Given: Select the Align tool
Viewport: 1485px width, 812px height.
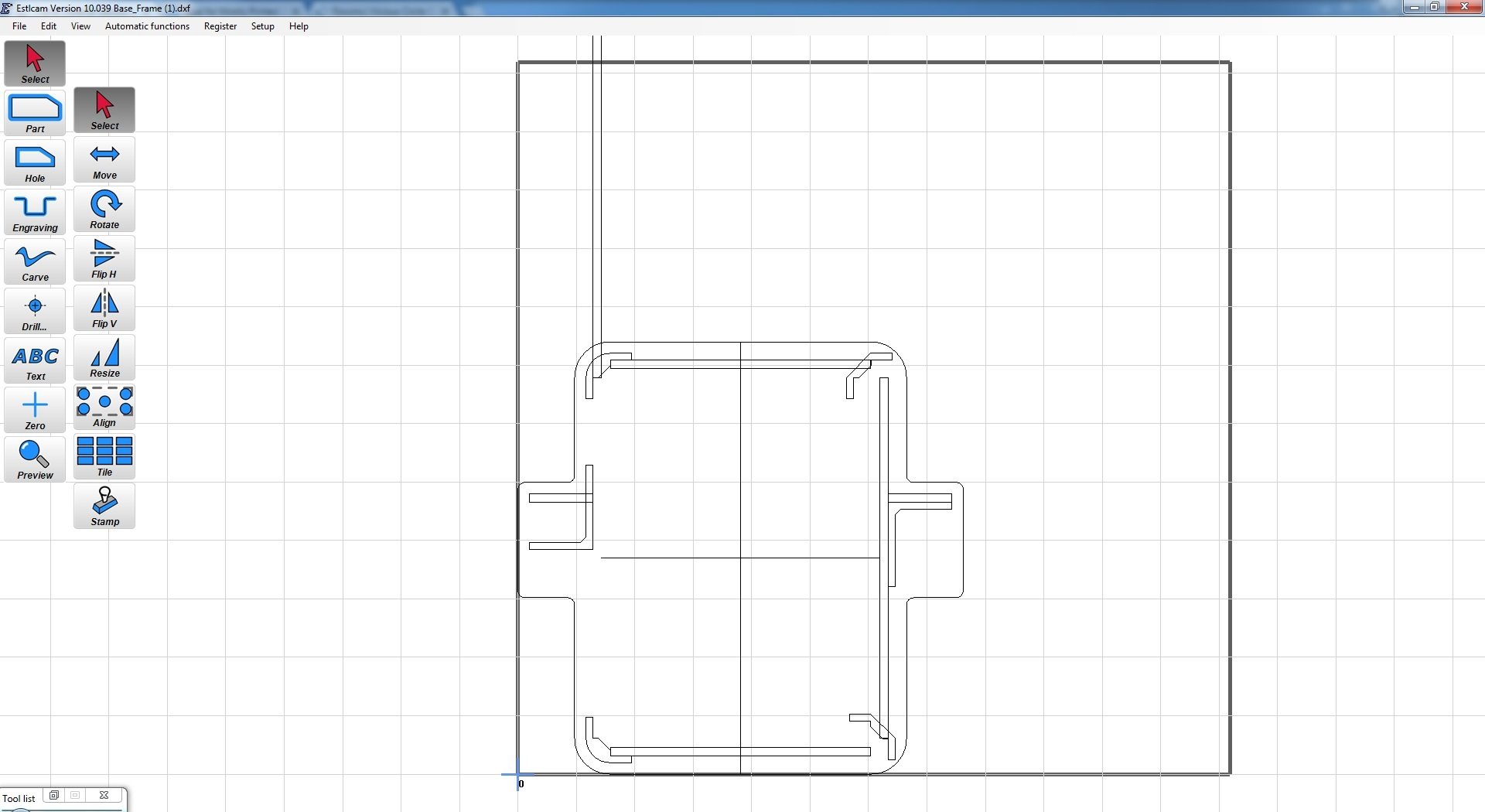Looking at the screenshot, I should point(104,407).
